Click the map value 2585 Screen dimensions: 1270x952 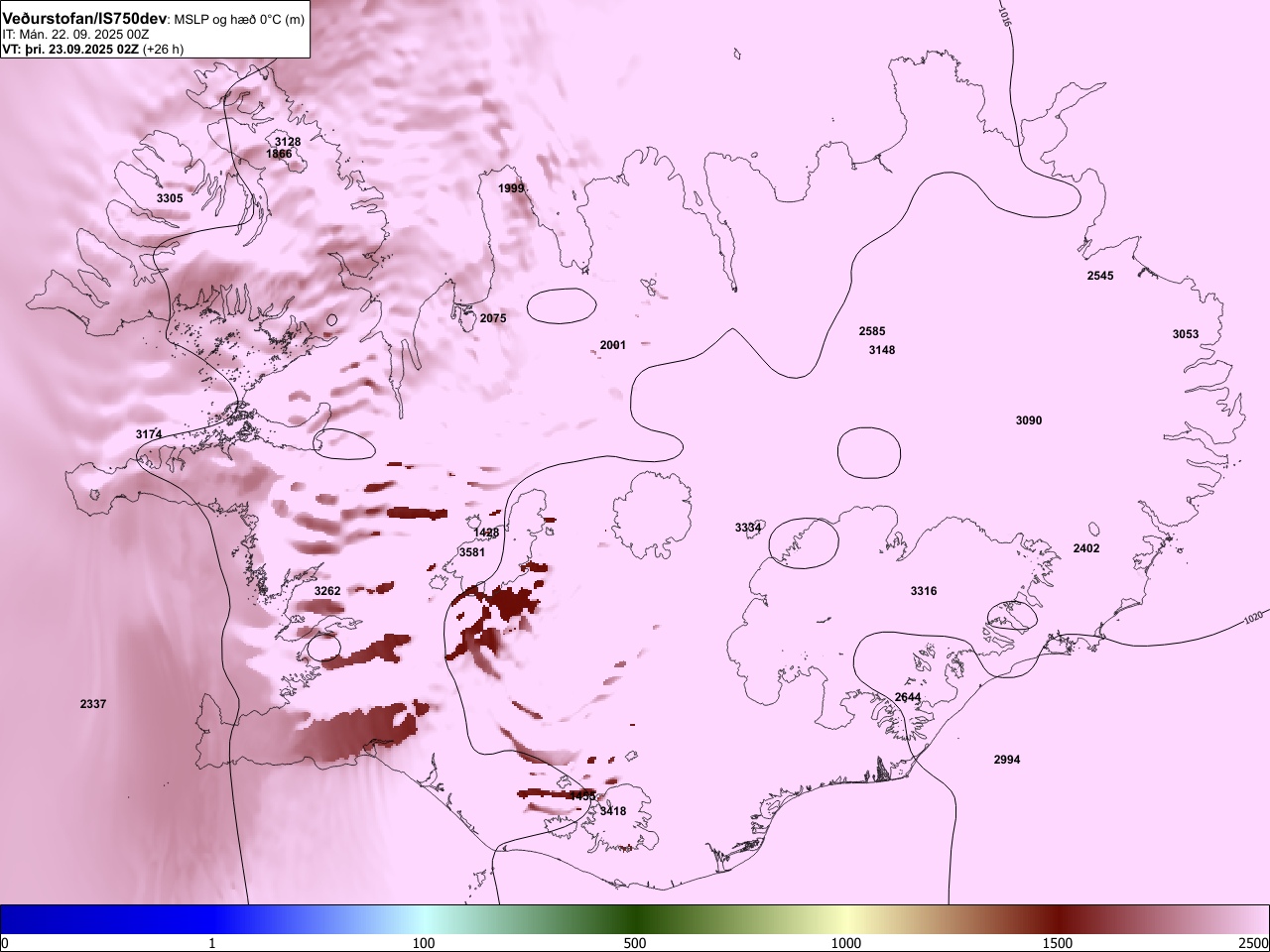(x=872, y=331)
